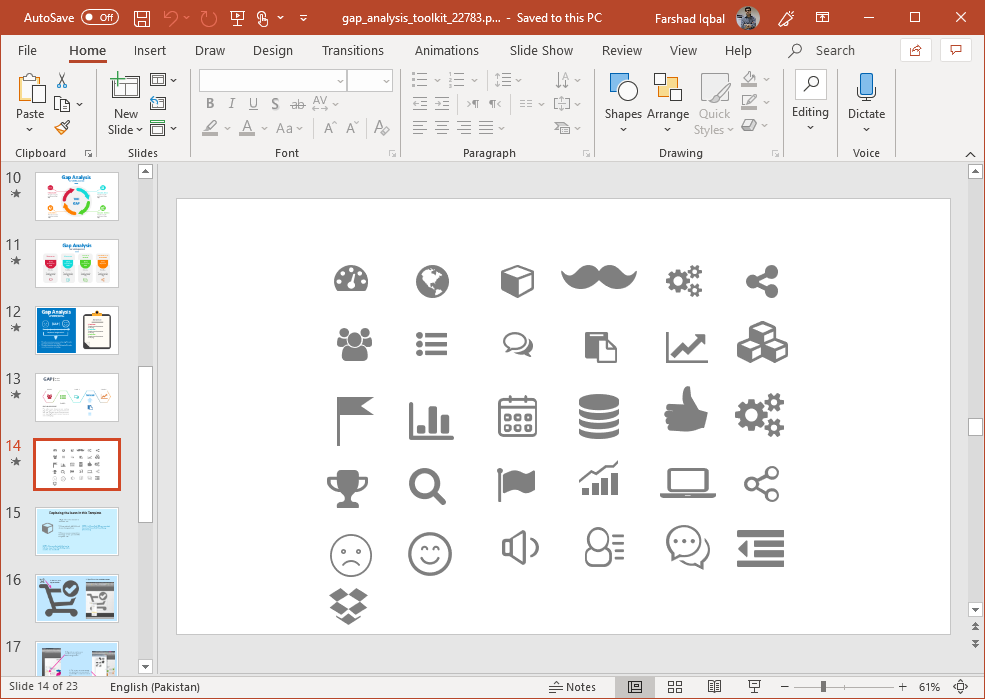Toggle Underline formatting
Image resolution: width=985 pixels, height=699 pixels.
tap(253, 104)
